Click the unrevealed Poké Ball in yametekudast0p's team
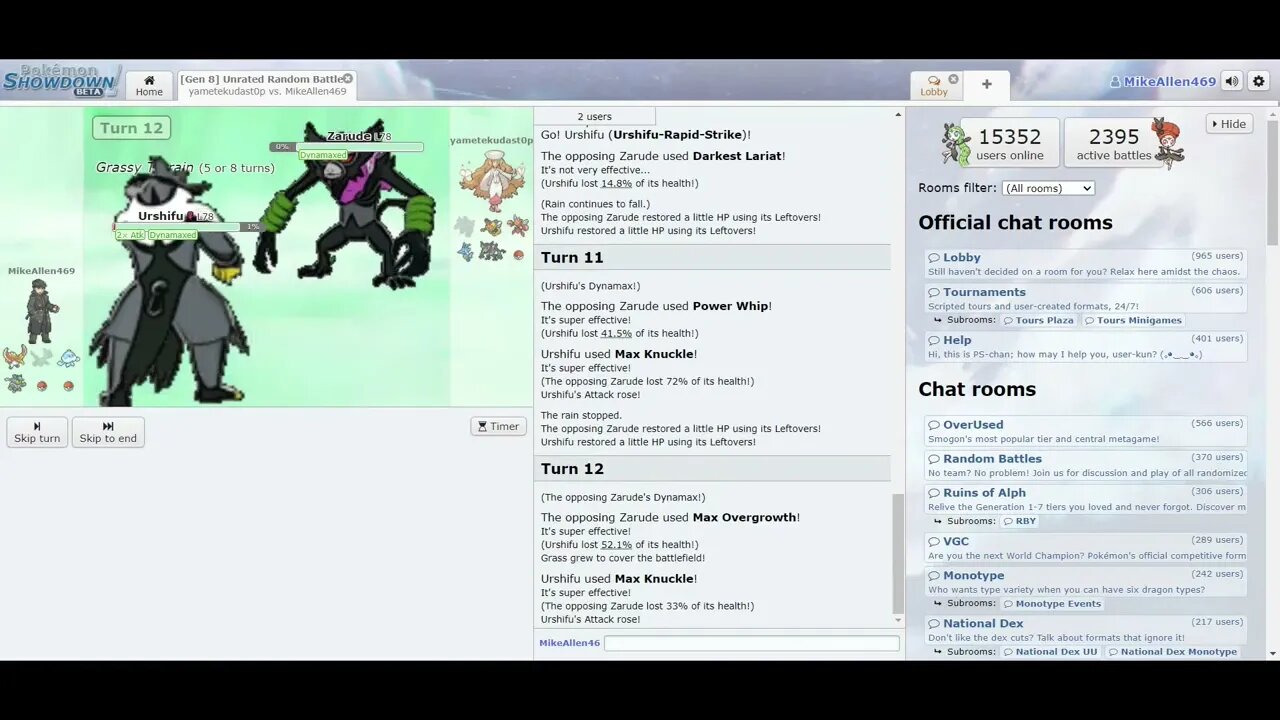Viewport: 1280px width, 720px height. (x=518, y=254)
